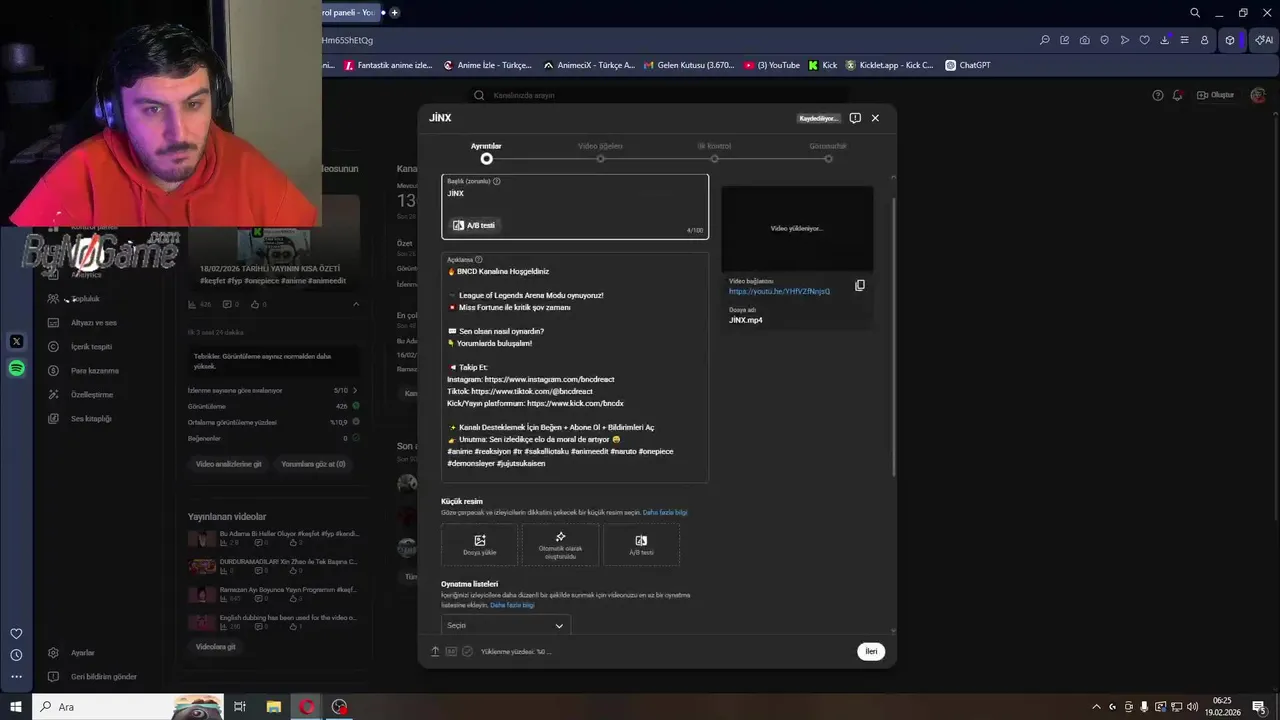Click the Opera easy setup sliders icon
Image resolution: width=1280 pixels, height=720 pixels.
[1185, 40]
